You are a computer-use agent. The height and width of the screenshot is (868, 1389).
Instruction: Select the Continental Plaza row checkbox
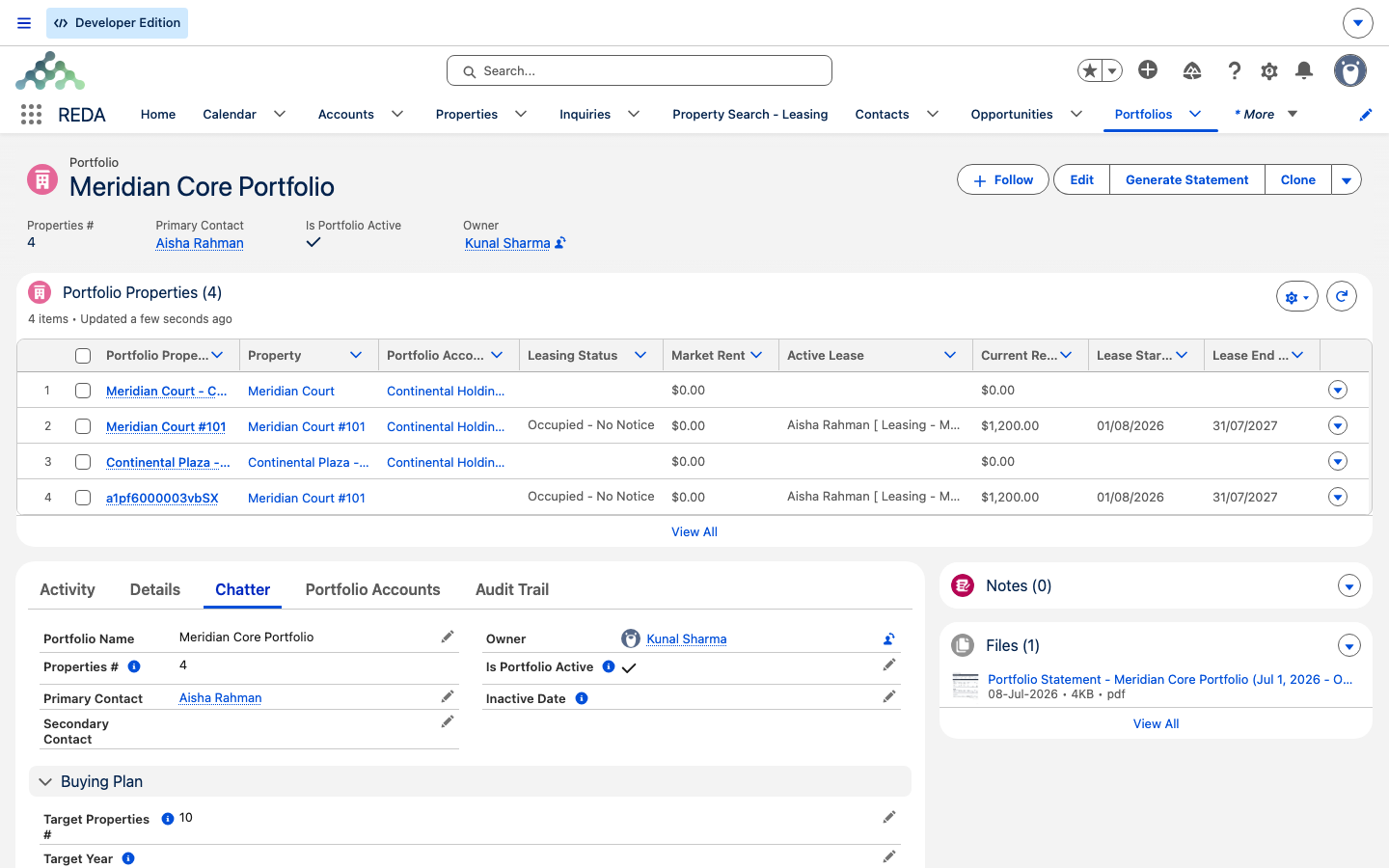(x=83, y=462)
